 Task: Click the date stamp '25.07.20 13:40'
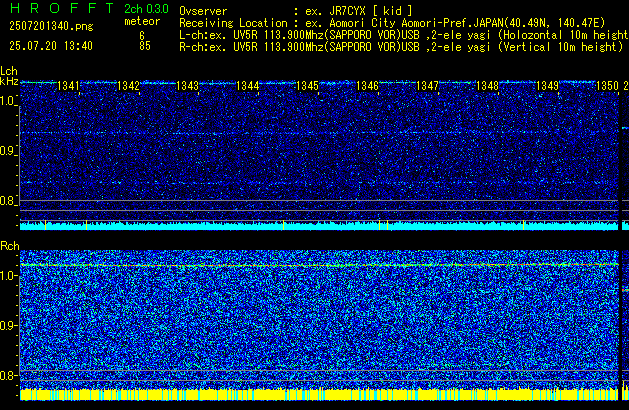[51, 46]
